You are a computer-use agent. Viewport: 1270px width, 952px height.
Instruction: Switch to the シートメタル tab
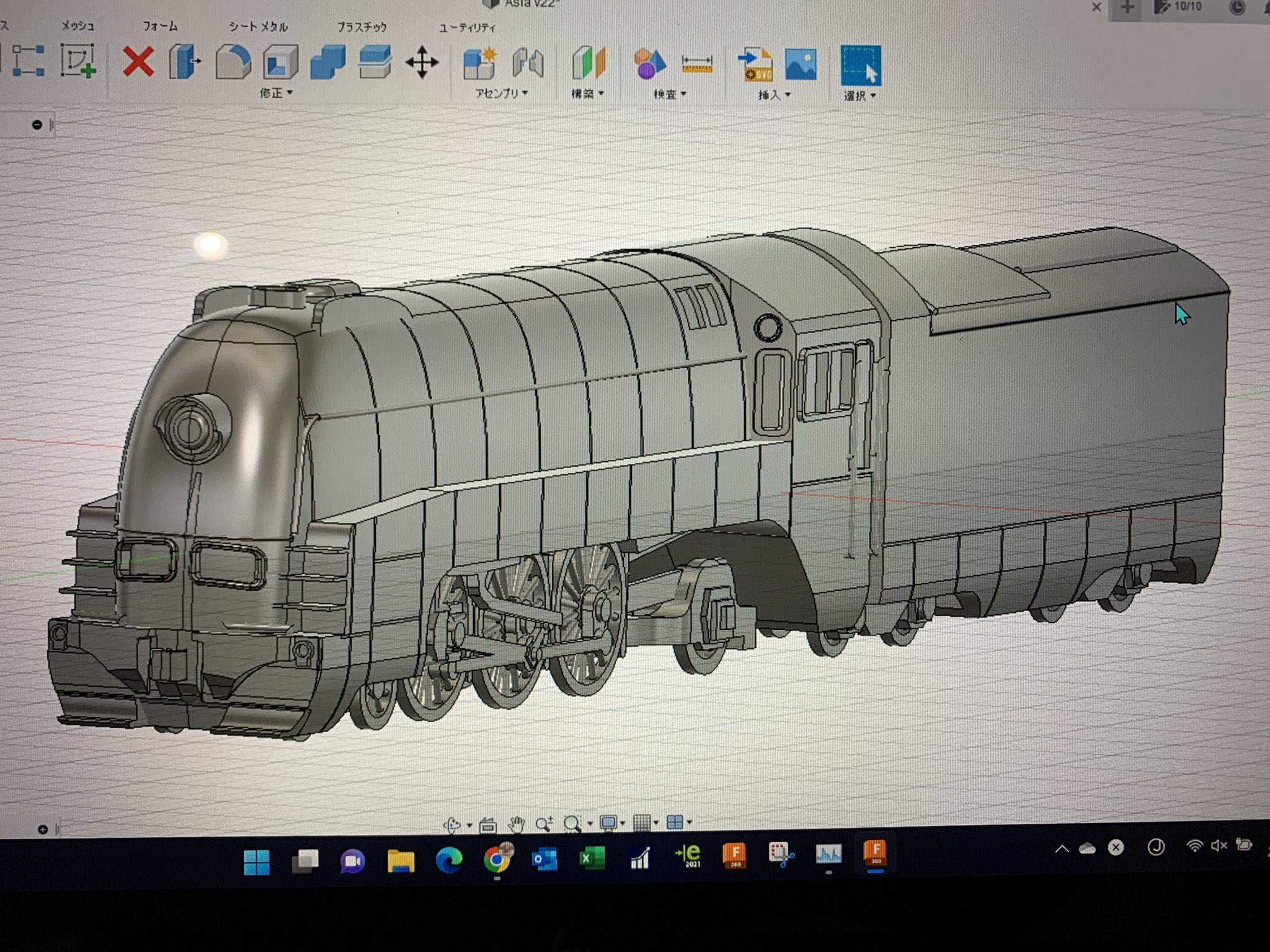[258, 27]
